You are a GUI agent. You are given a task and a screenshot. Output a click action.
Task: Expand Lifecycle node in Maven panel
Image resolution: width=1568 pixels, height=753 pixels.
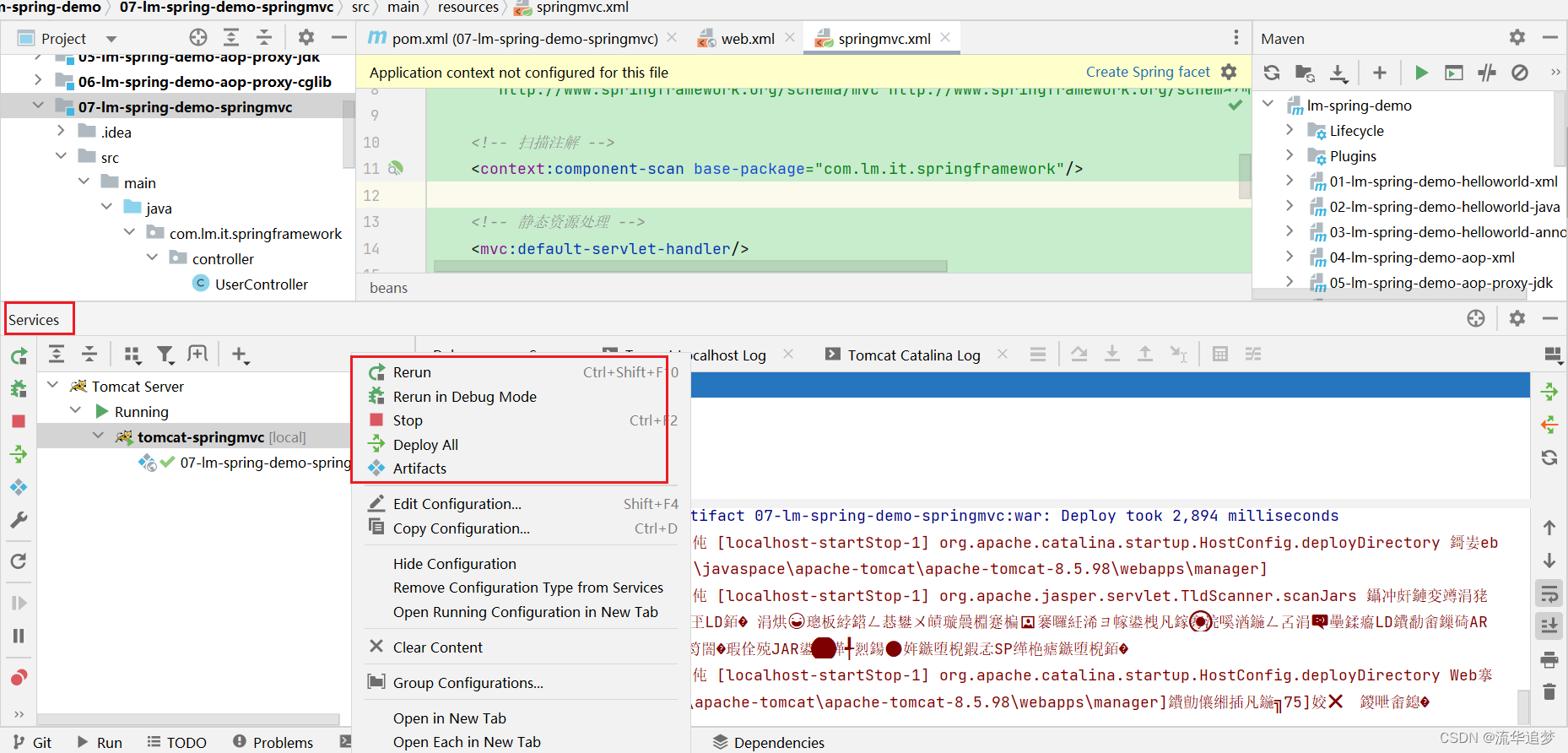[x=1290, y=130]
